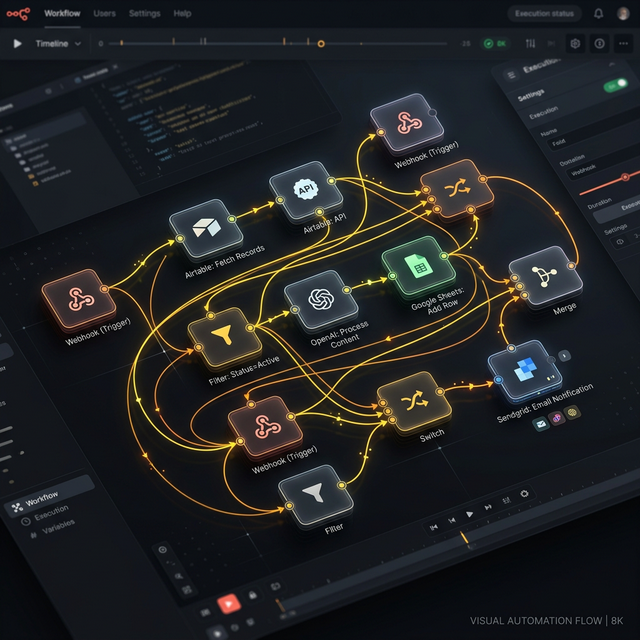Click play in the lower playback bar
The height and width of the screenshot is (640, 640).
tap(470, 514)
